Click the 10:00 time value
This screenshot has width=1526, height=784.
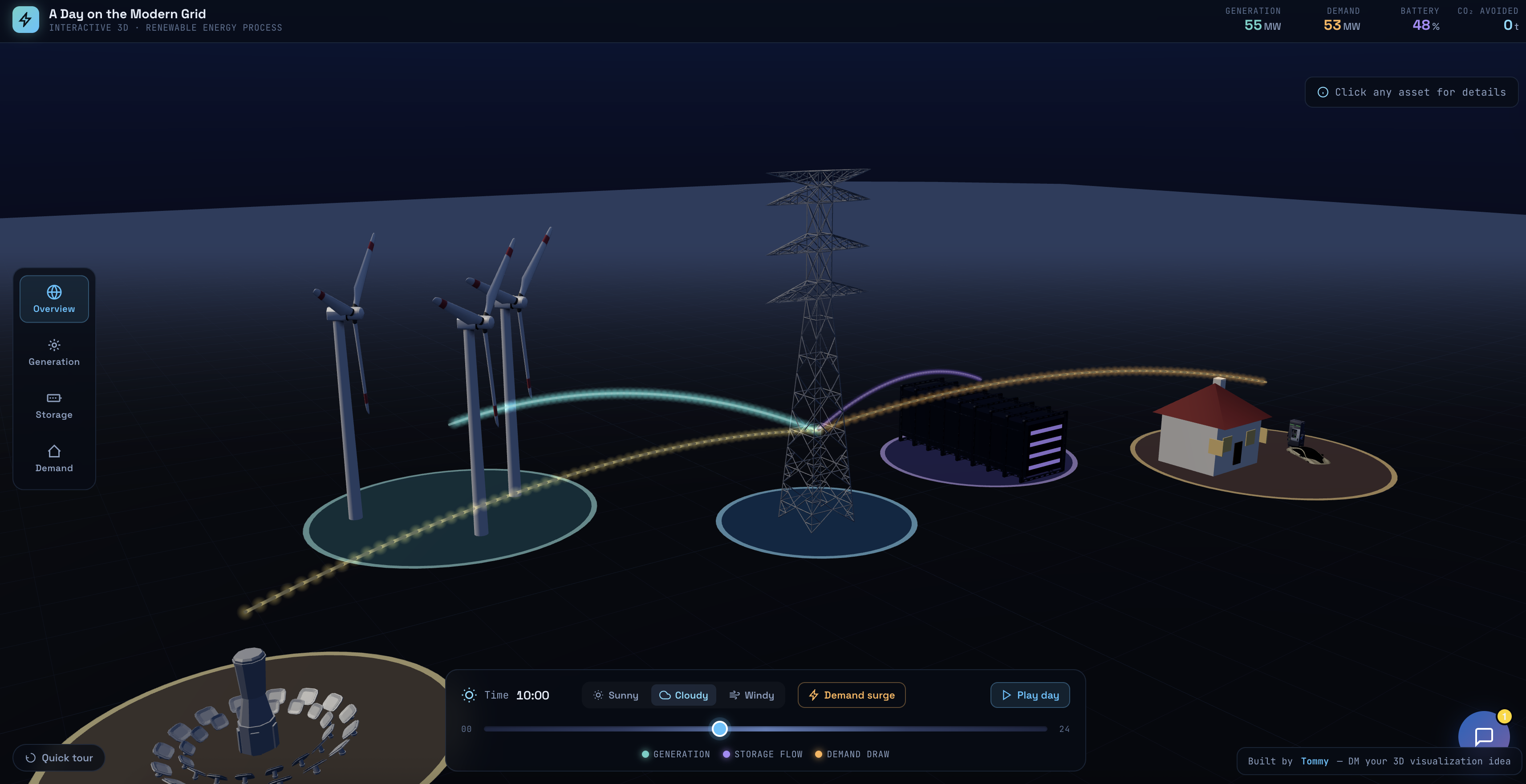pyautogui.click(x=532, y=695)
